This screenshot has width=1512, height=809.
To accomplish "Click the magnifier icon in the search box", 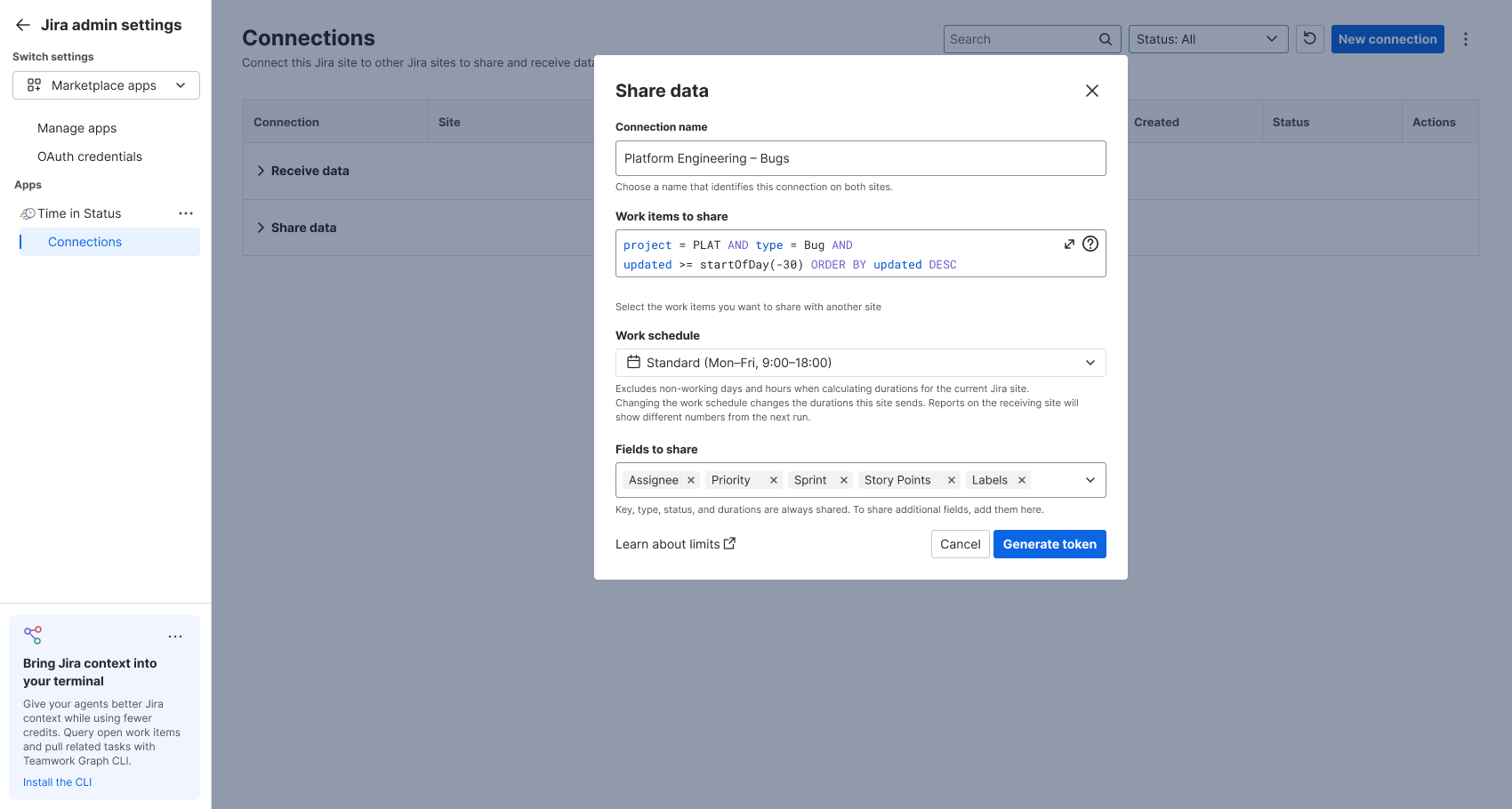I will 1106,39.
